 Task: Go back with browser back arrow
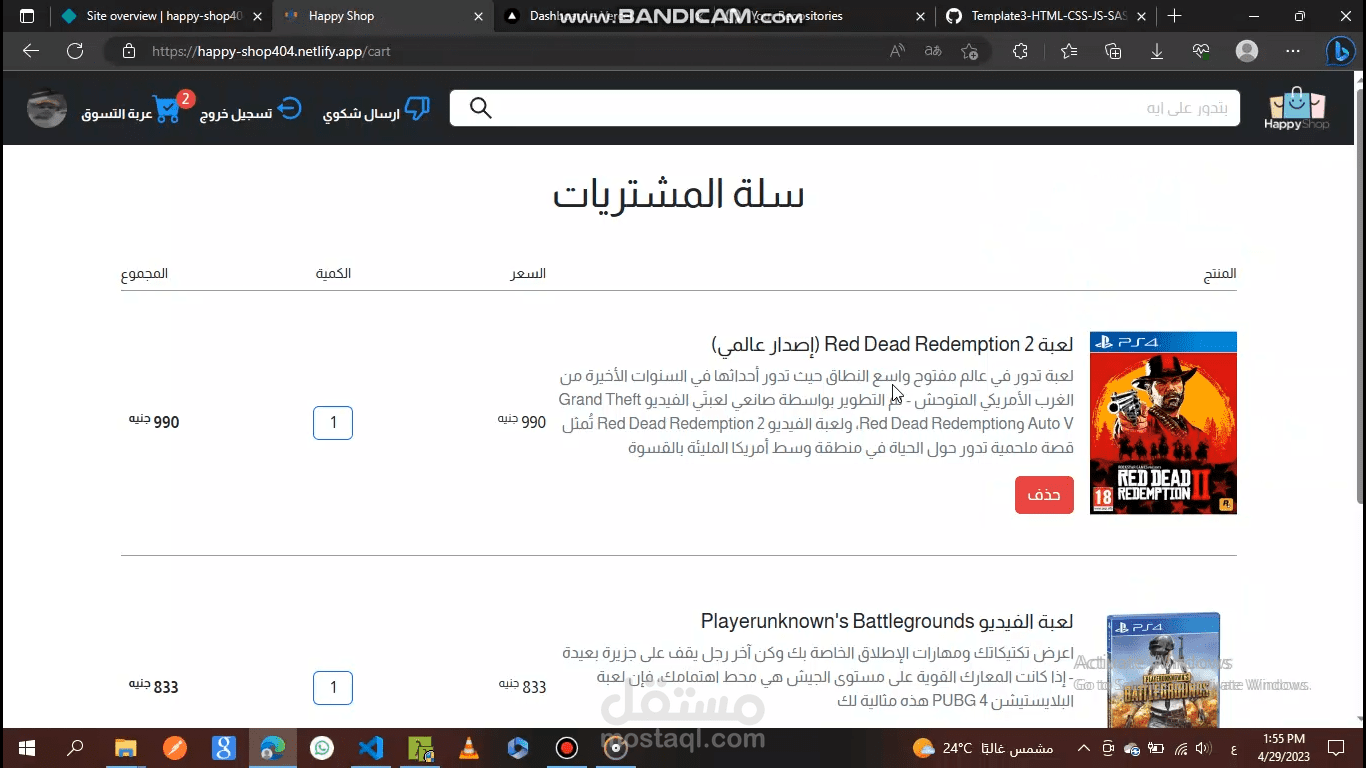tap(31, 51)
